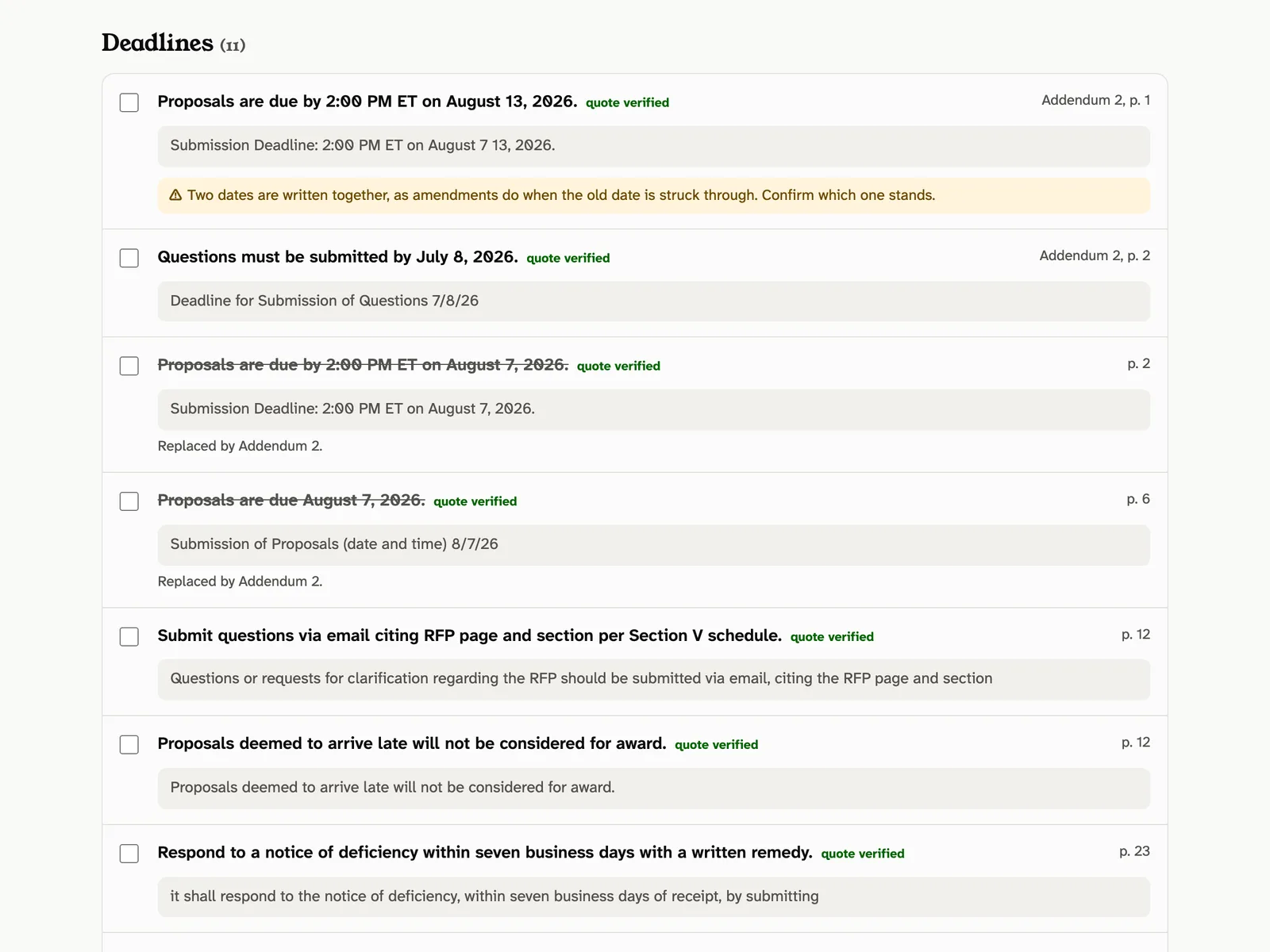Screen dimensions: 1270x952
Task: Click 'Replaced by Addendum 2.' under p. 2 item
Action: click(x=240, y=446)
